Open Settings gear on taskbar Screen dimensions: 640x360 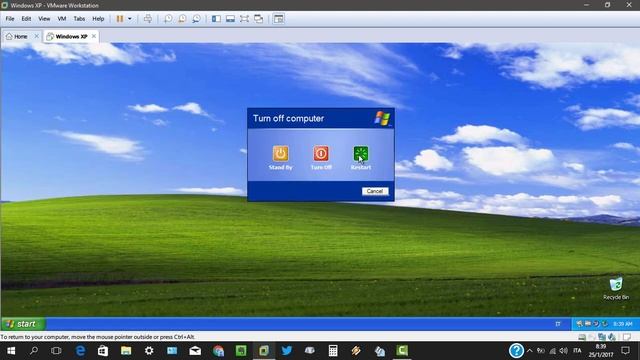(x=149, y=351)
